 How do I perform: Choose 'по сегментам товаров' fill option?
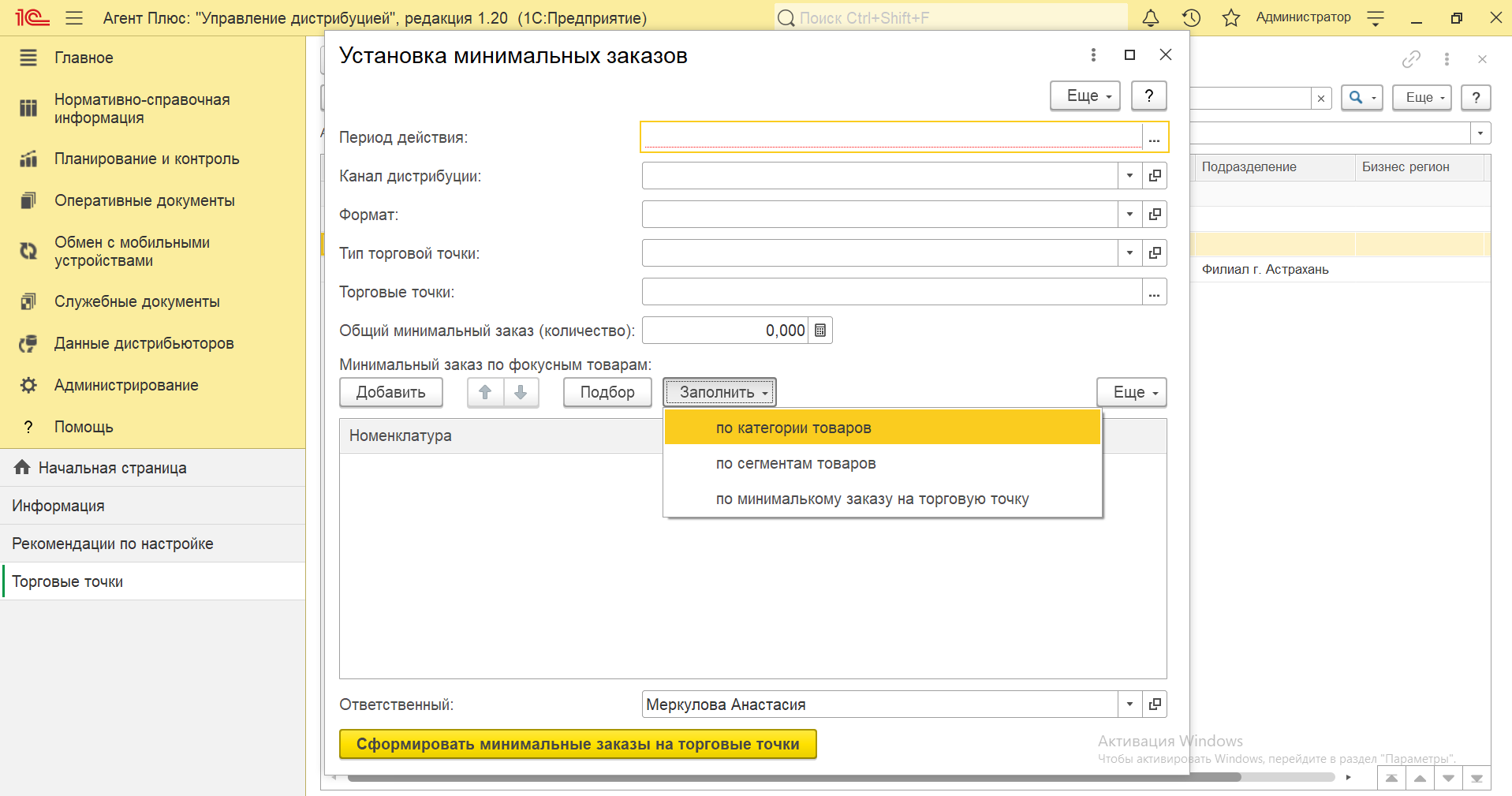pyautogui.click(x=796, y=463)
